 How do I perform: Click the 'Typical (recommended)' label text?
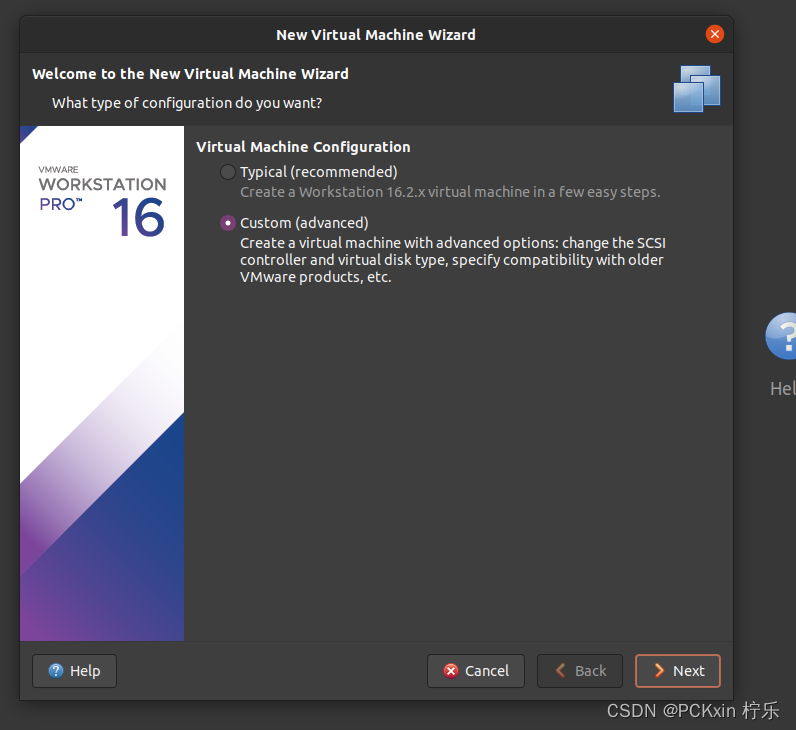tap(319, 172)
